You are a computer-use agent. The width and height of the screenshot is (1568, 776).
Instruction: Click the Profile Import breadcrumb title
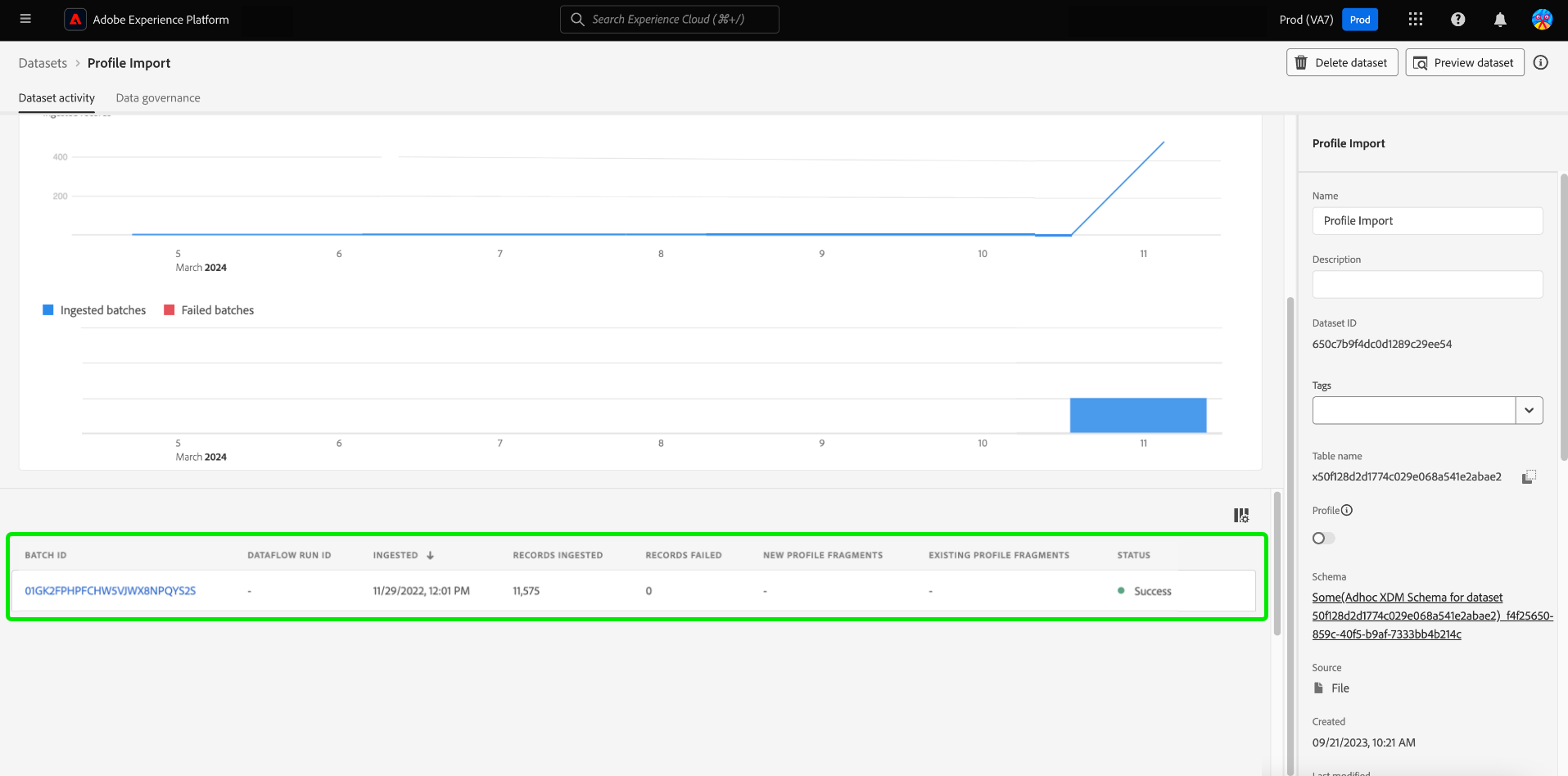tap(129, 63)
